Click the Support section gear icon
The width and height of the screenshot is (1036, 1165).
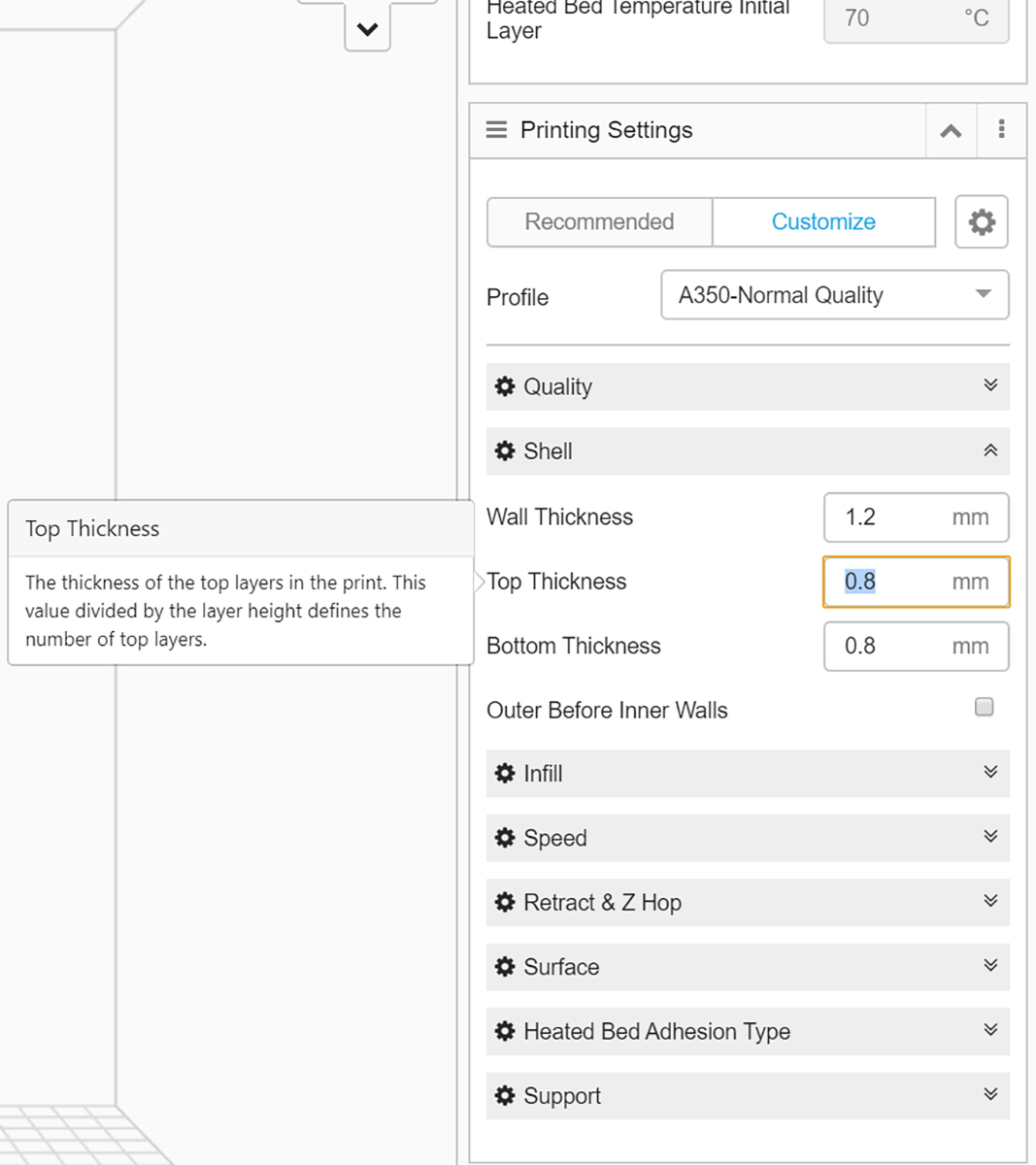[x=505, y=1095]
